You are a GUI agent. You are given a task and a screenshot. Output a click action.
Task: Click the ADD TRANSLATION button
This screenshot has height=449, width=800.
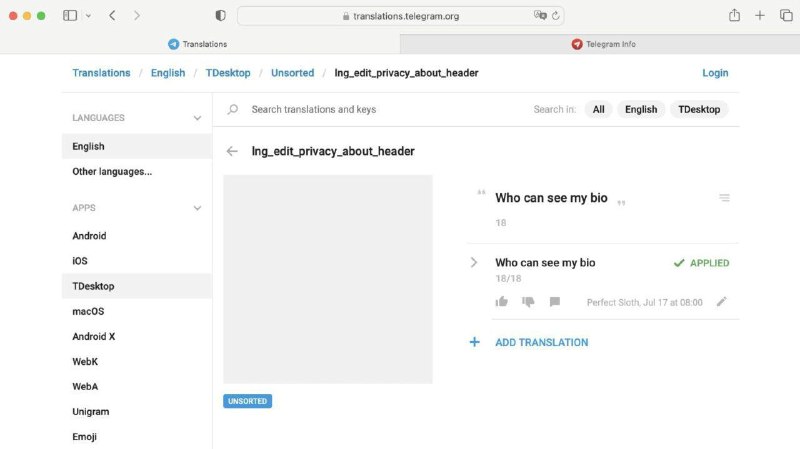541,342
